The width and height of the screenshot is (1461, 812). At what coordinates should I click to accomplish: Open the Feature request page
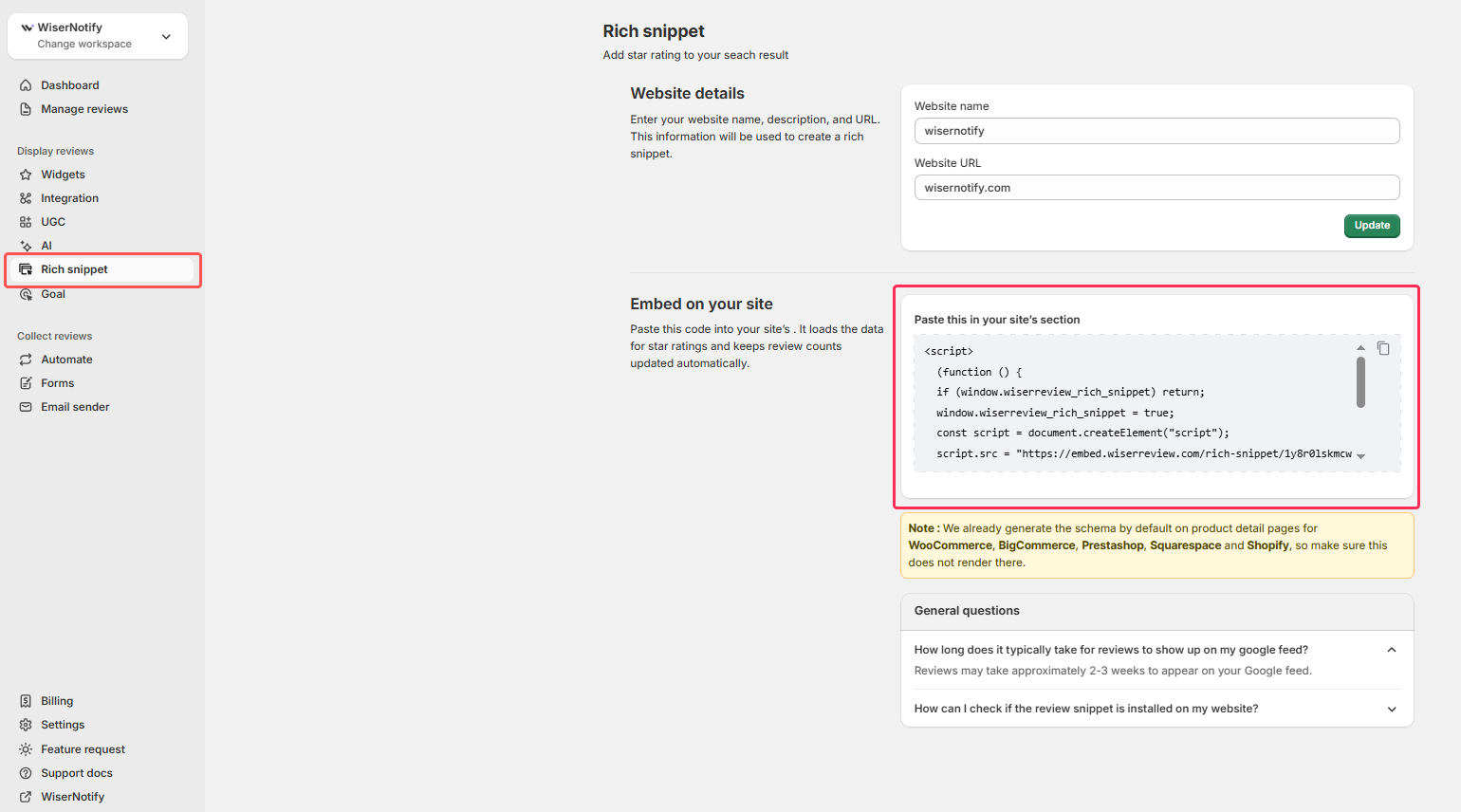[82, 748]
